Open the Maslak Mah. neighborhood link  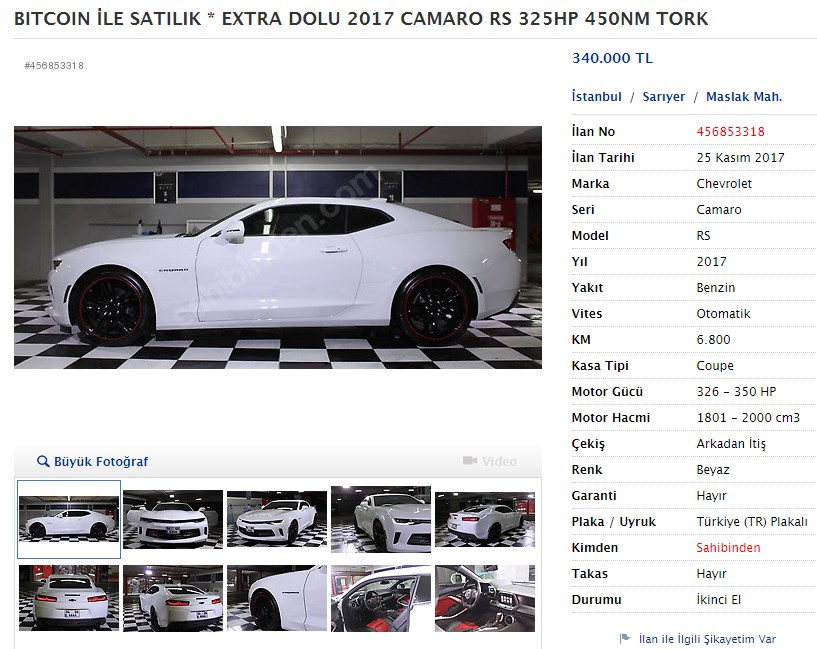pyautogui.click(x=744, y=97)
